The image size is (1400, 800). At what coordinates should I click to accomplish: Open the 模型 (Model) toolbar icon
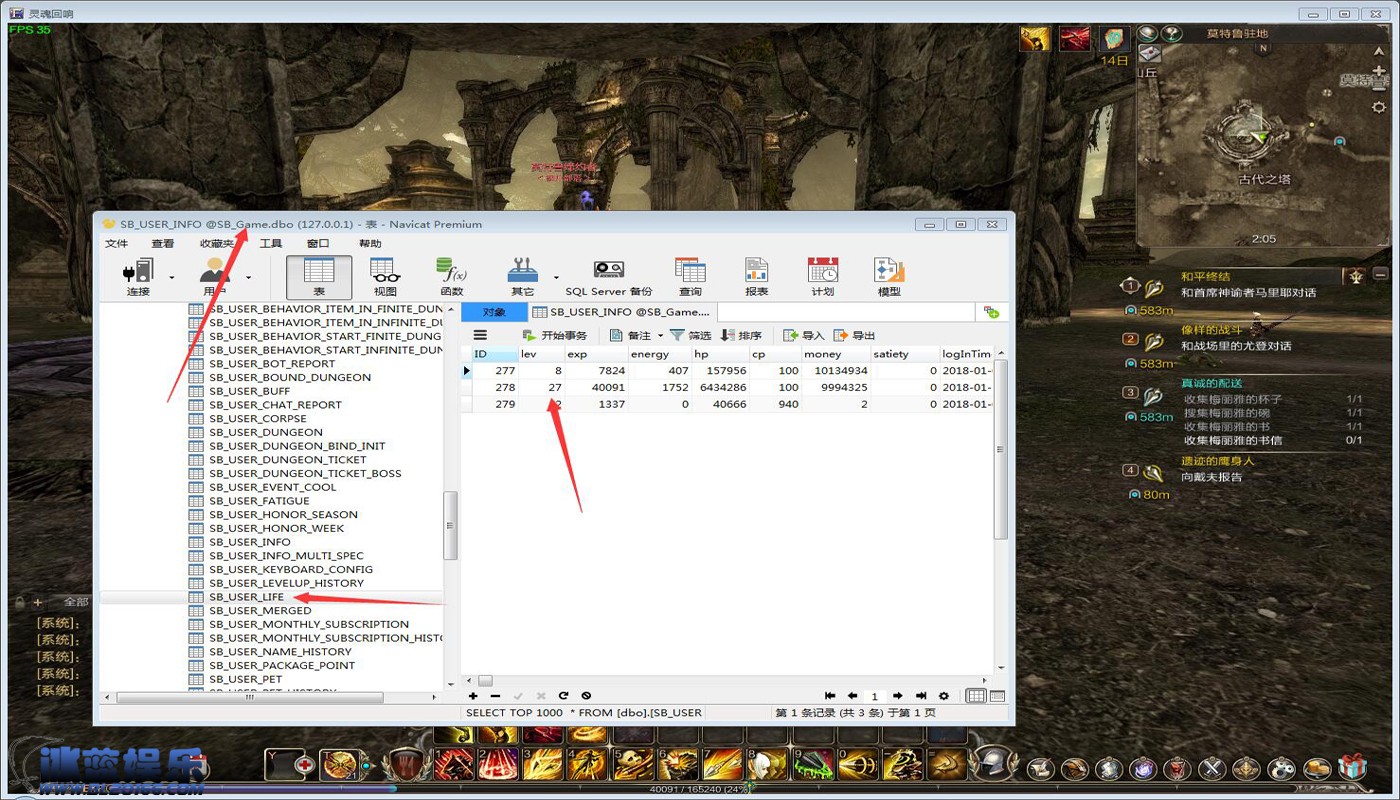[889, 277]
